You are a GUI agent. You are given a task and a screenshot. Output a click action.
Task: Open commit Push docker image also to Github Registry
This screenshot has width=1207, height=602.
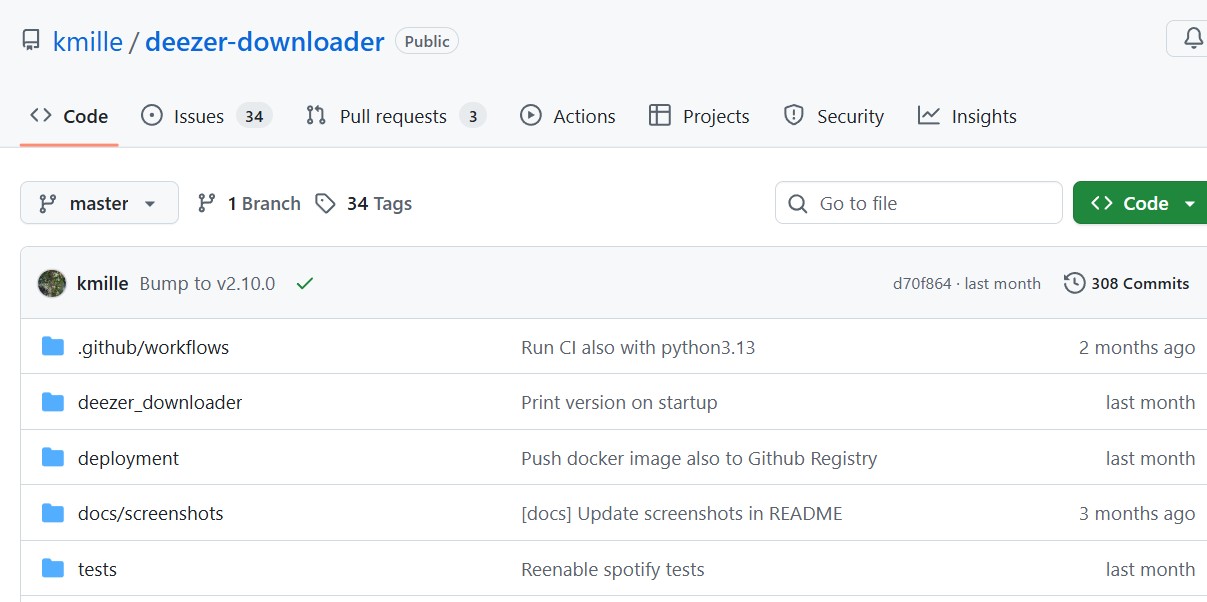pyautogui.click(x=699, y=458)
